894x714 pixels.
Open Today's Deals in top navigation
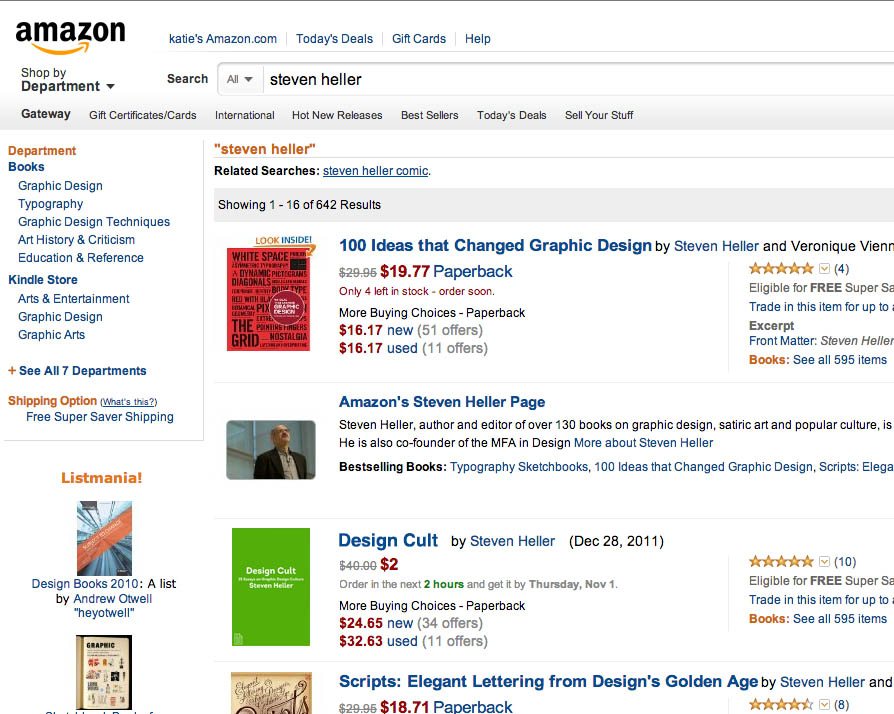[x=334, y=39]
